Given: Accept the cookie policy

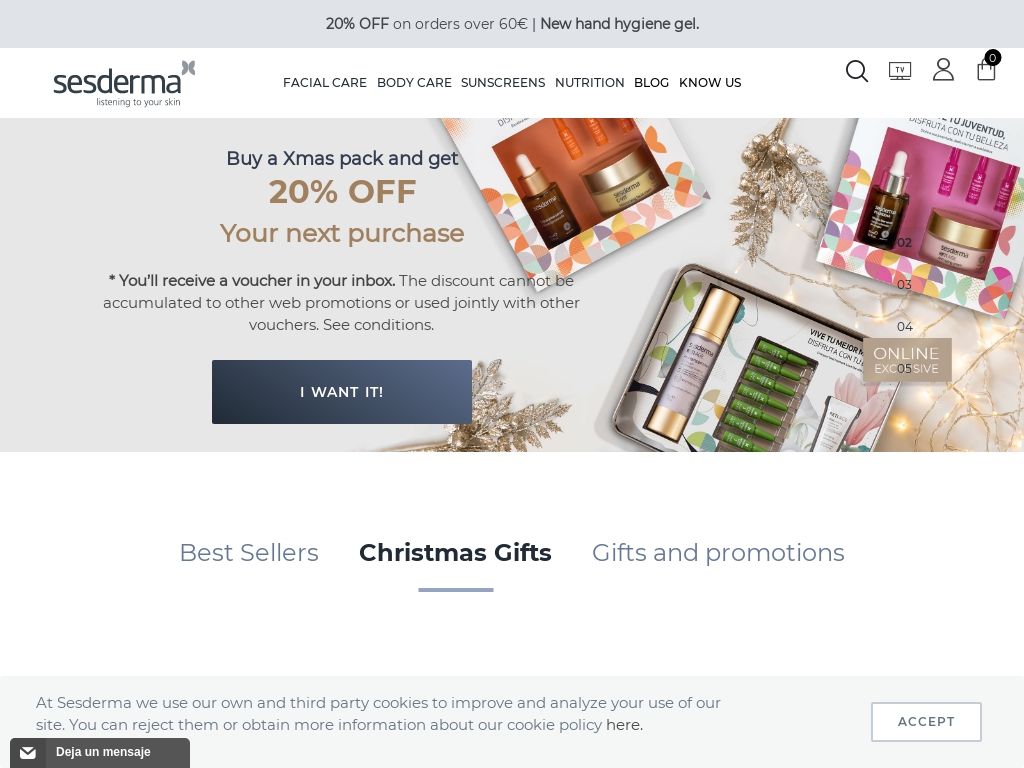Looking at the screenshot, I should pos(926,722).
